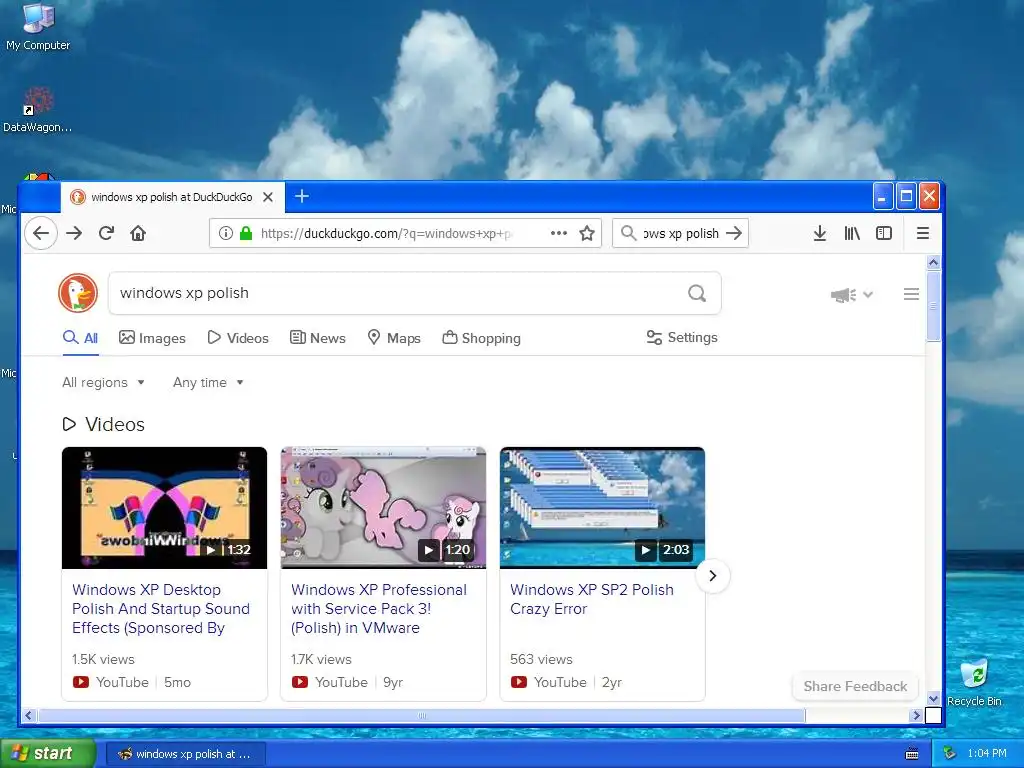
Task: Open Windows XP SP2 Polish Crazy Error link
Action: (x=592, y=599)
